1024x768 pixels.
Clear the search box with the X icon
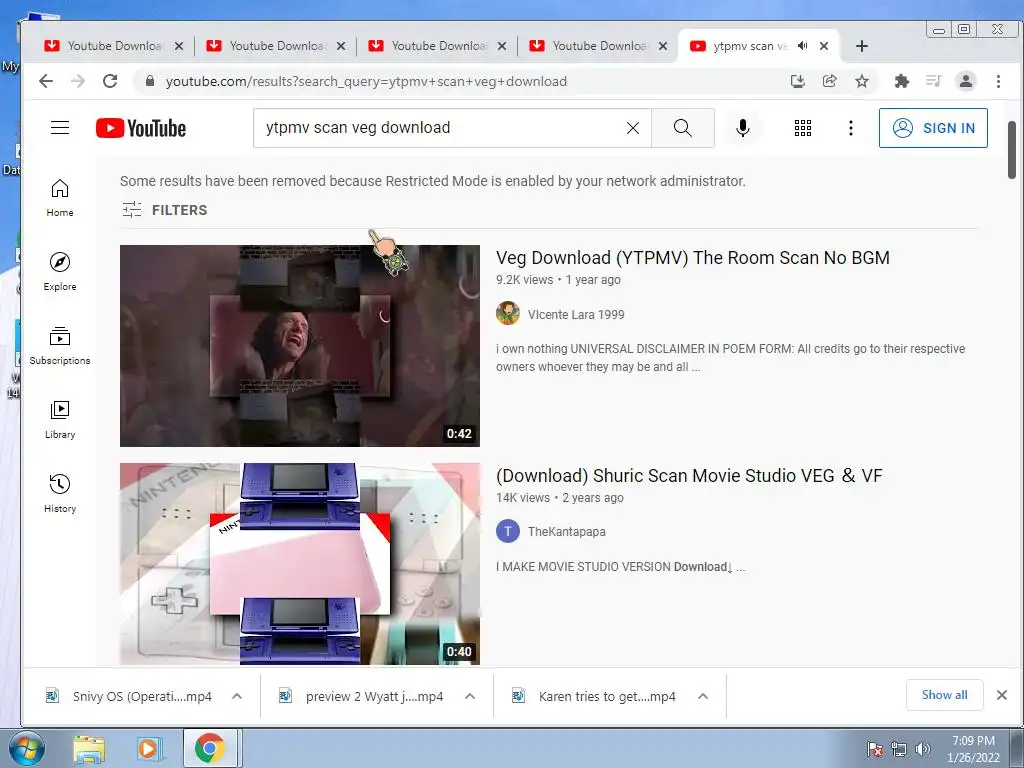point(633,128)
